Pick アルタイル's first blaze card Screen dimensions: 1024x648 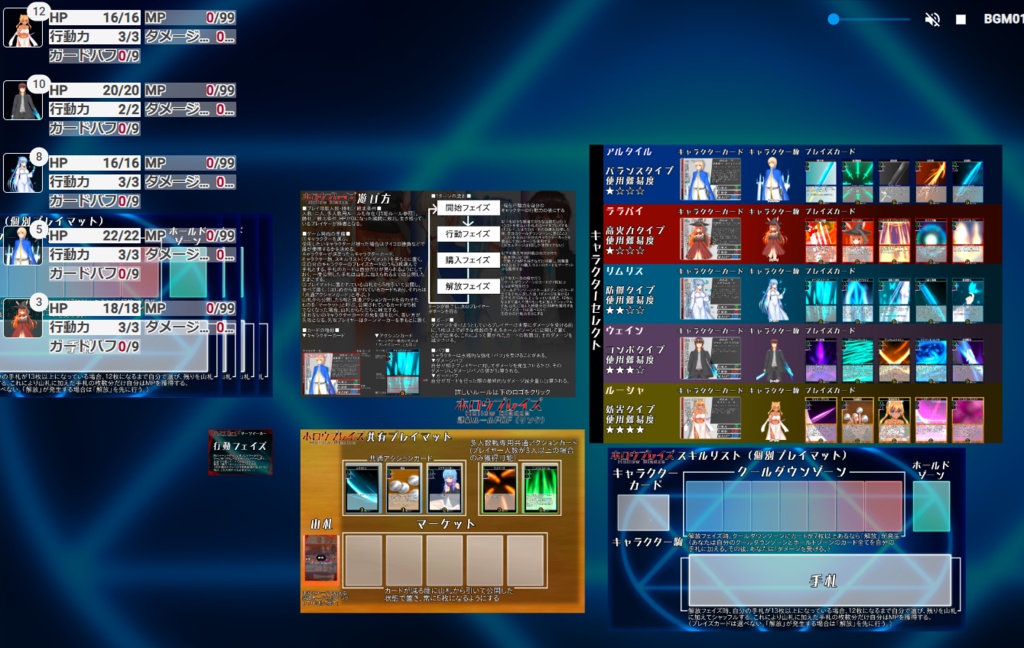click(x=820, y=180)
